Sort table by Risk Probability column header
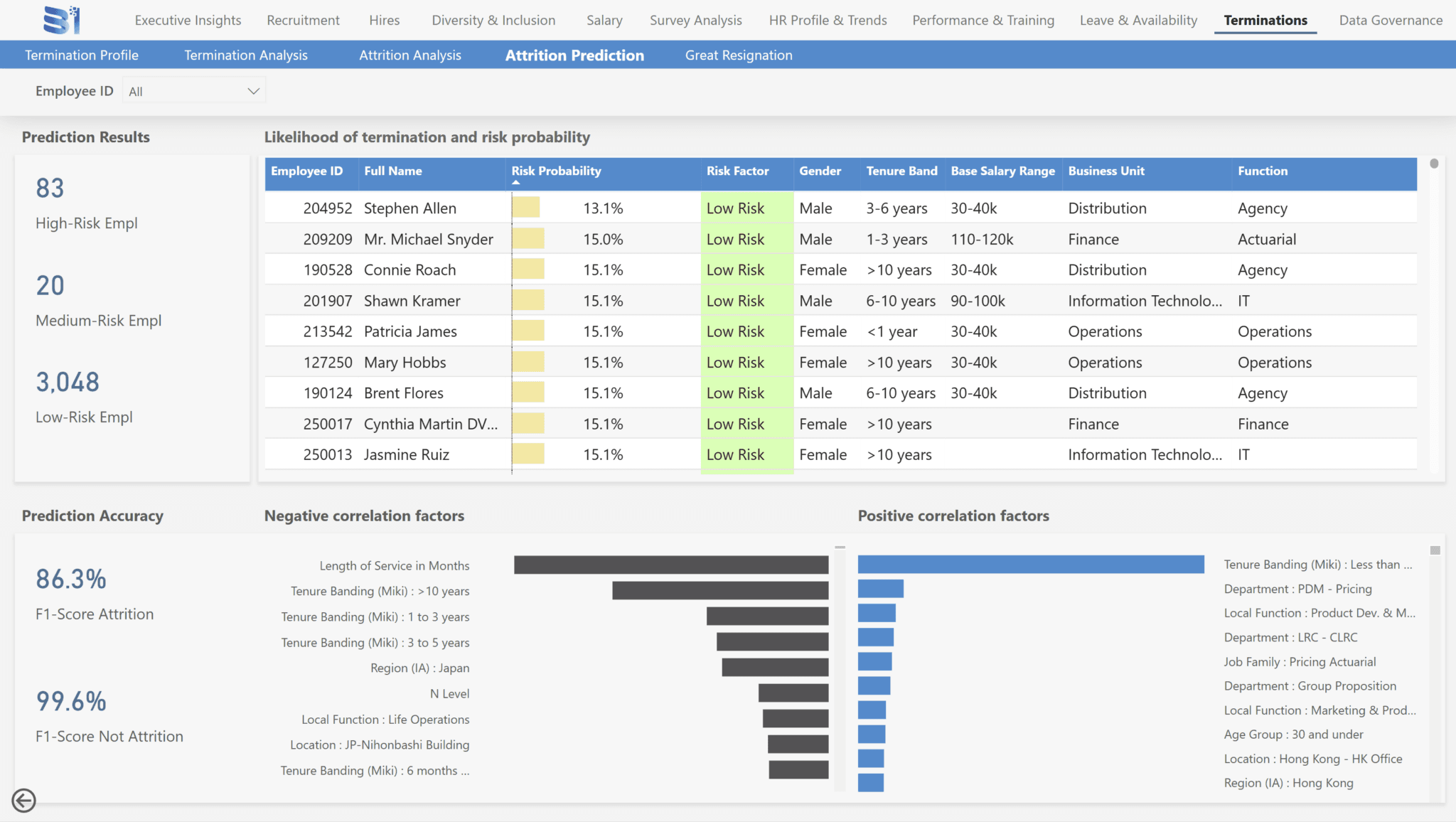This screenshot has height=822, width=1456. 556,171
